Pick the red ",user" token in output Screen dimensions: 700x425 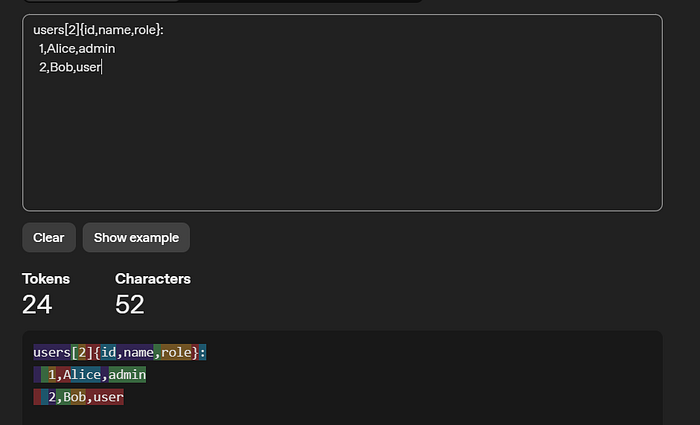[x=106, y=398]
